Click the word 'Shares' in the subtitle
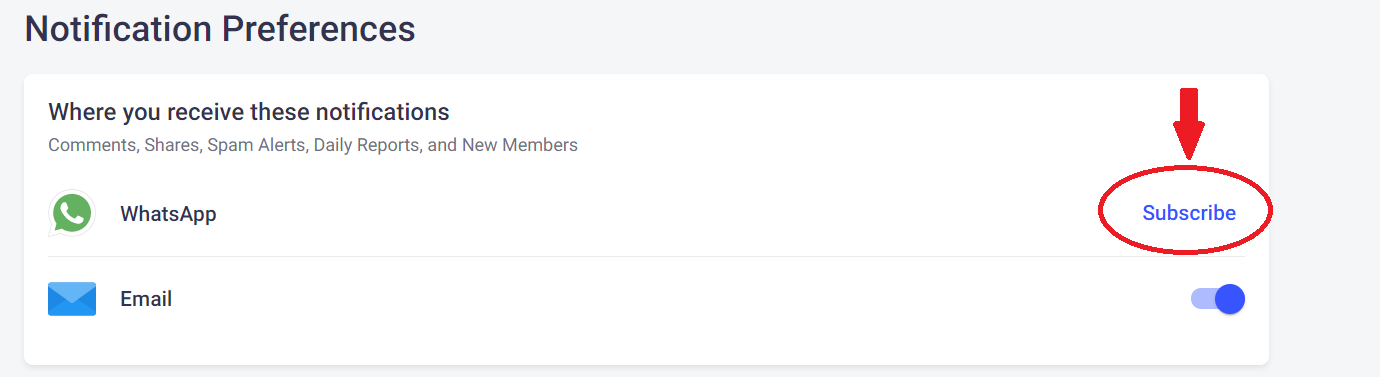This screenshot has width=1380, height=377. pos(173,145)
